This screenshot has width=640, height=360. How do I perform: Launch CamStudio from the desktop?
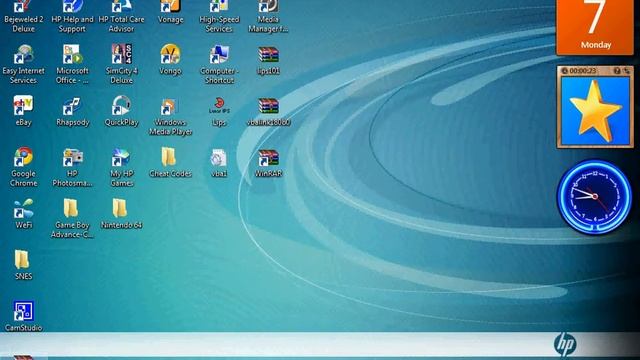click(23, 316)
